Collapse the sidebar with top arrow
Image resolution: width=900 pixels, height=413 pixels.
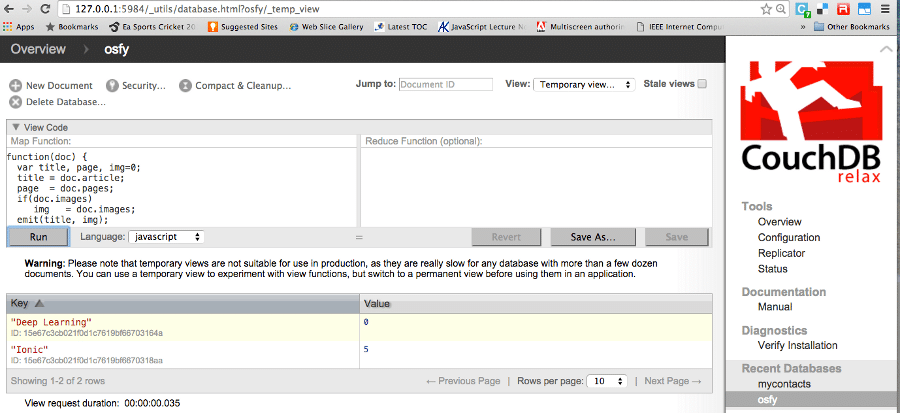pyautogui.click(x=884, y=48)
